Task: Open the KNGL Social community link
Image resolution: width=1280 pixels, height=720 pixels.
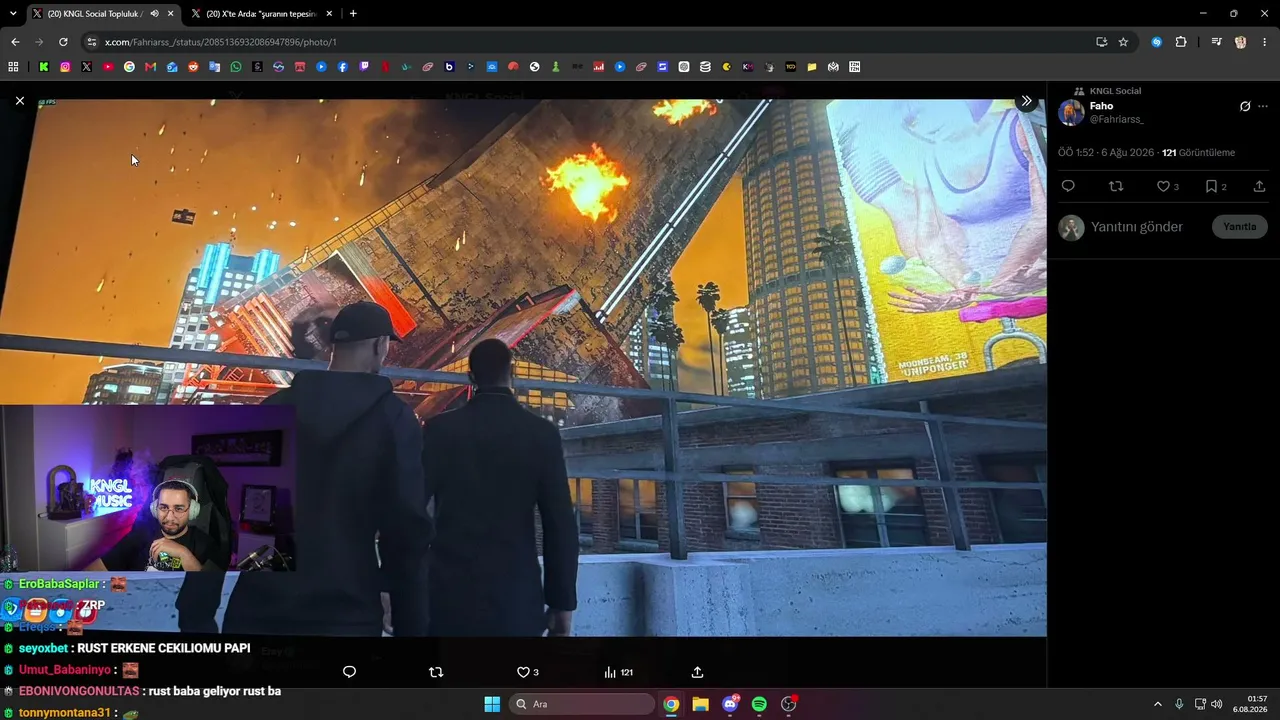Action: (1115, 91)
